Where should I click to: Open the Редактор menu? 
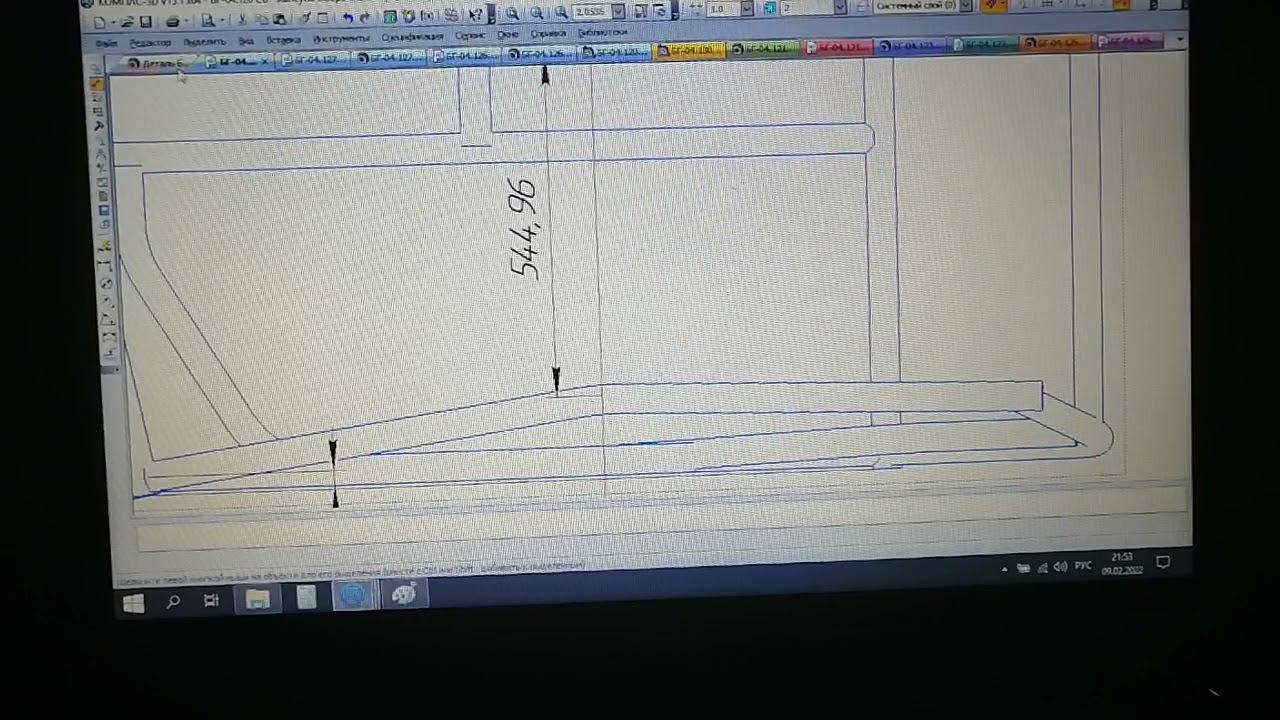[x=150, y=43]
